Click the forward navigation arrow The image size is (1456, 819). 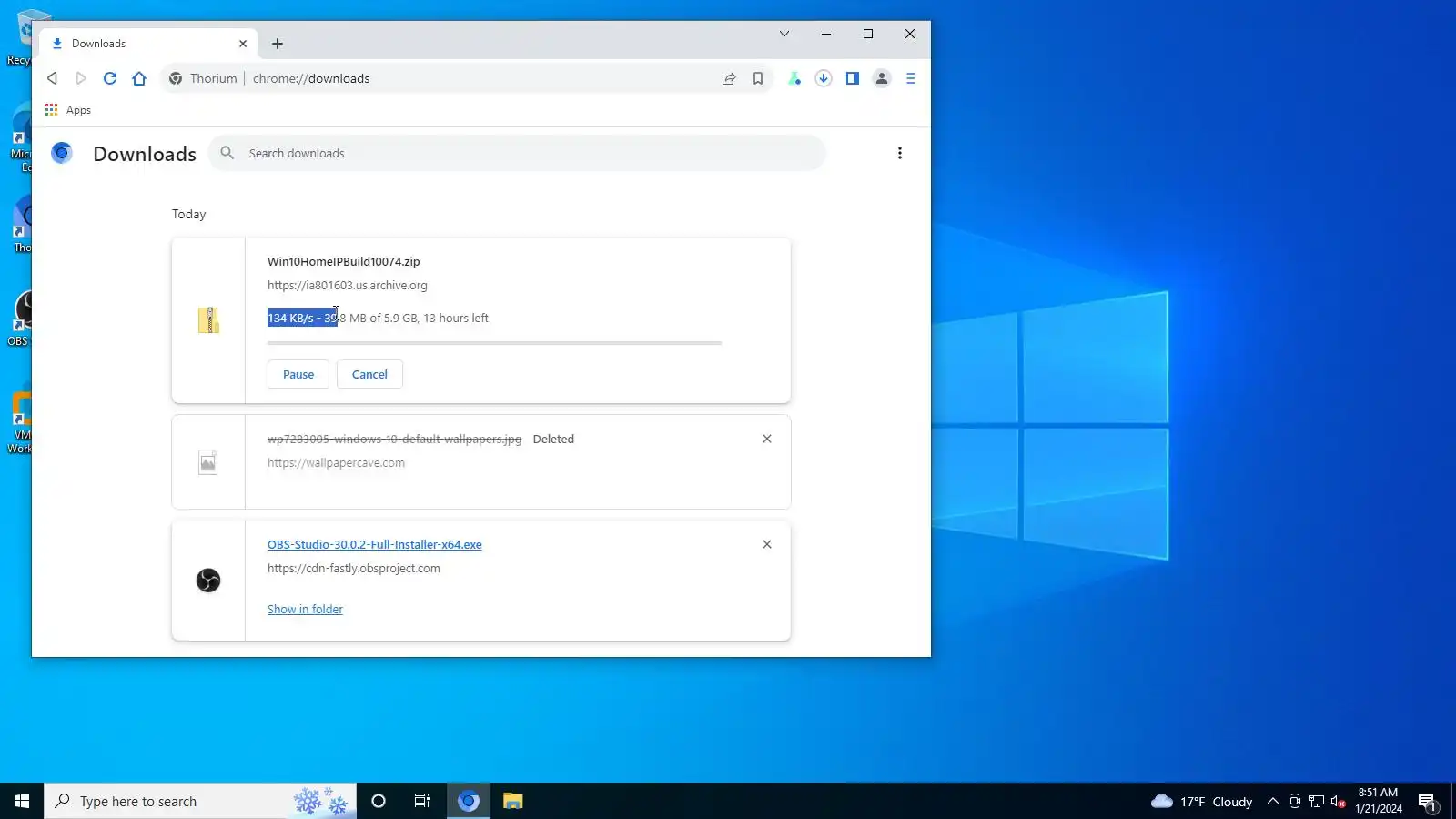point(81,78)
